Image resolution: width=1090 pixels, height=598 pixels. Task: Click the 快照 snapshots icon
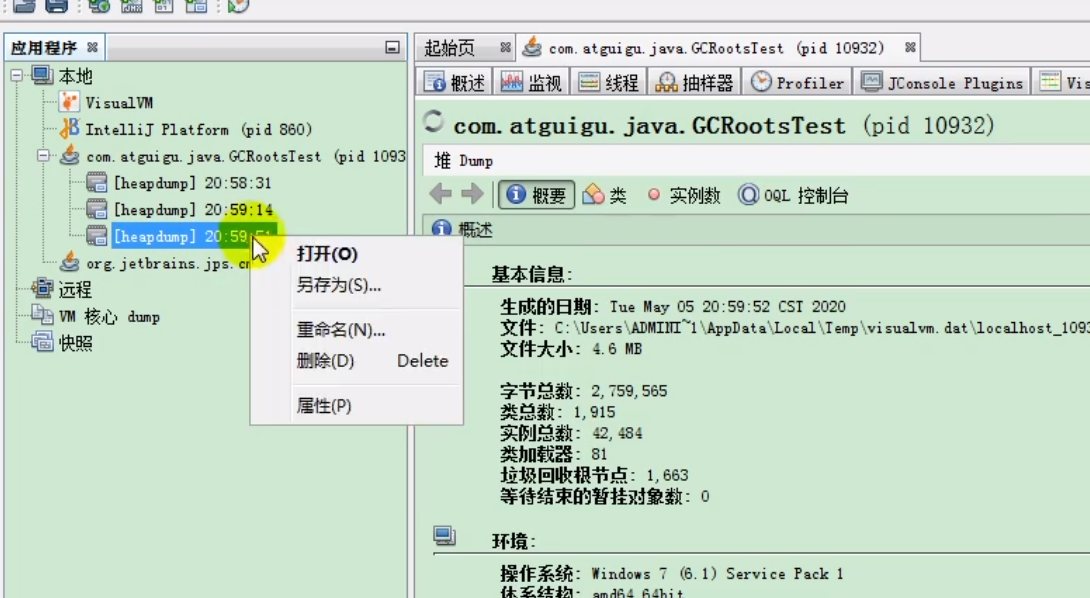[x=42, y=342]
